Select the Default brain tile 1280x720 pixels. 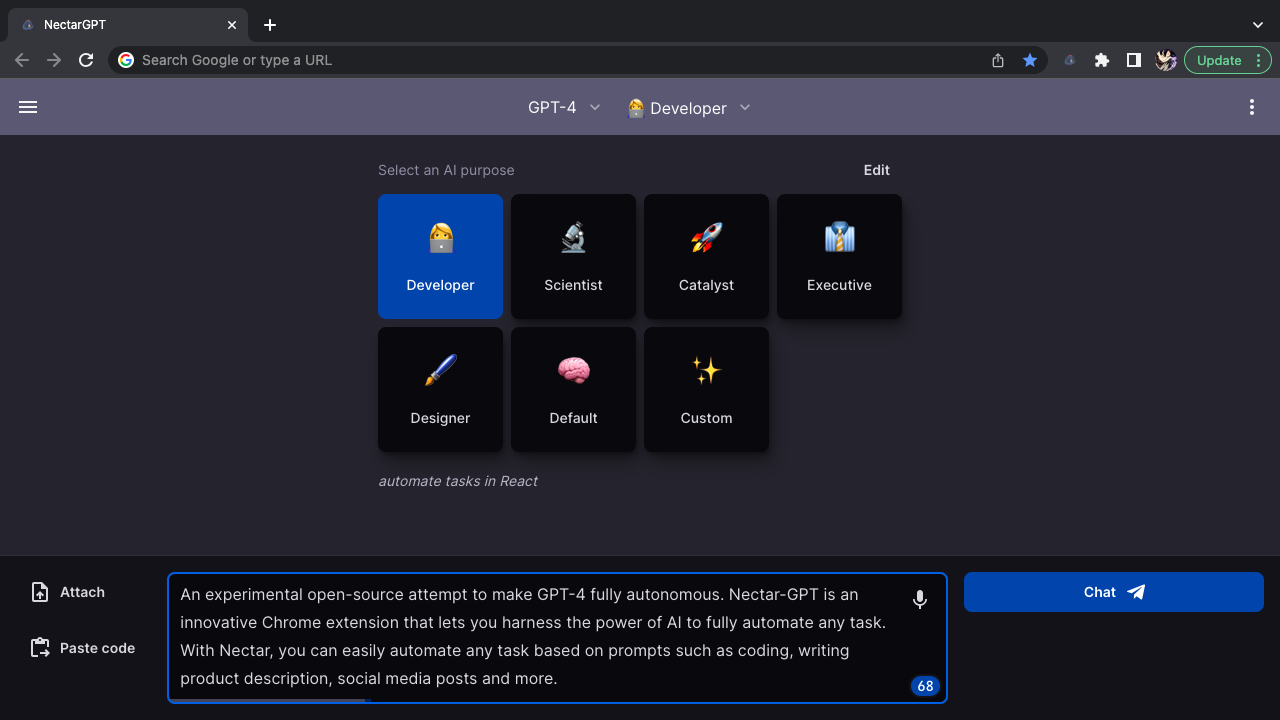[573, 389]
